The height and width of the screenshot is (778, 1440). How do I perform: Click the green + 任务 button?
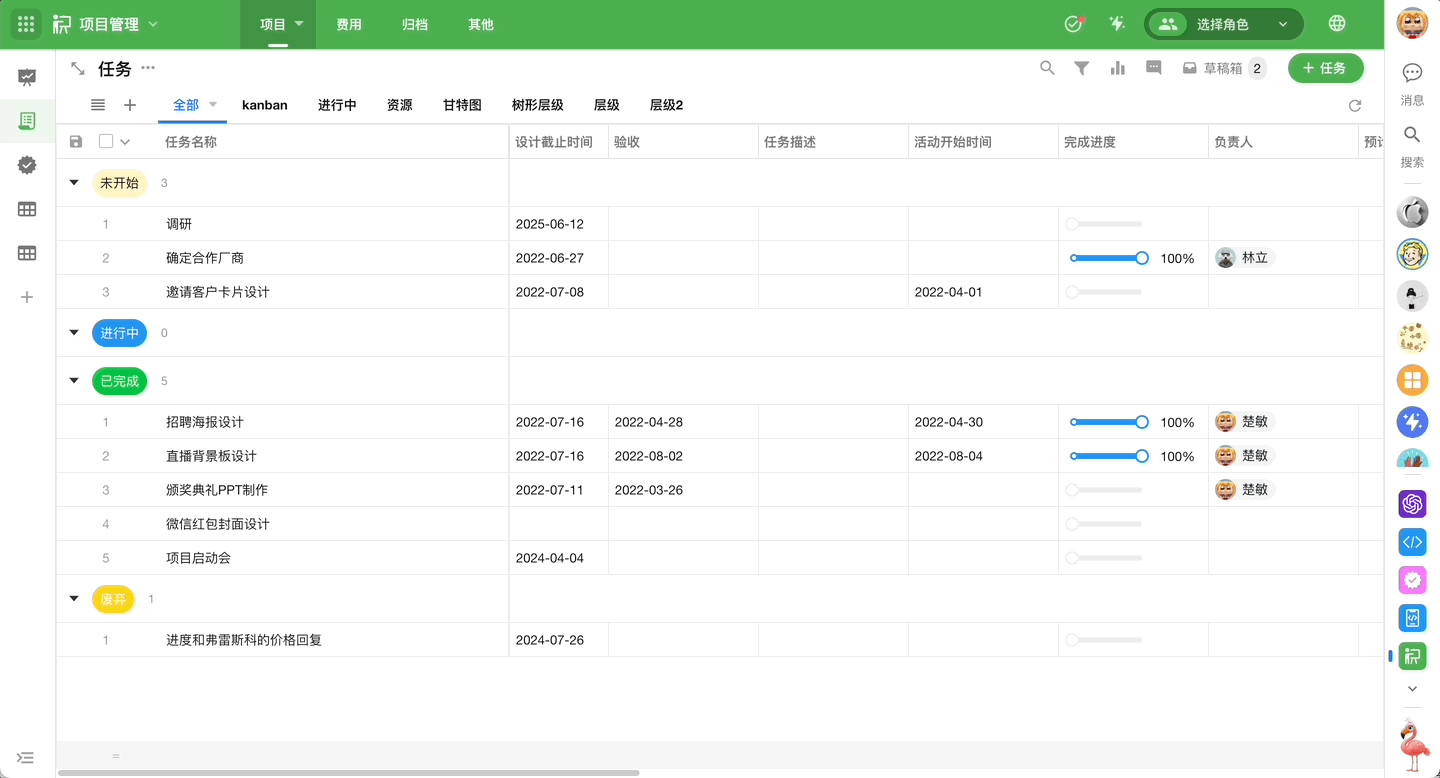[x=1325, y=68]
